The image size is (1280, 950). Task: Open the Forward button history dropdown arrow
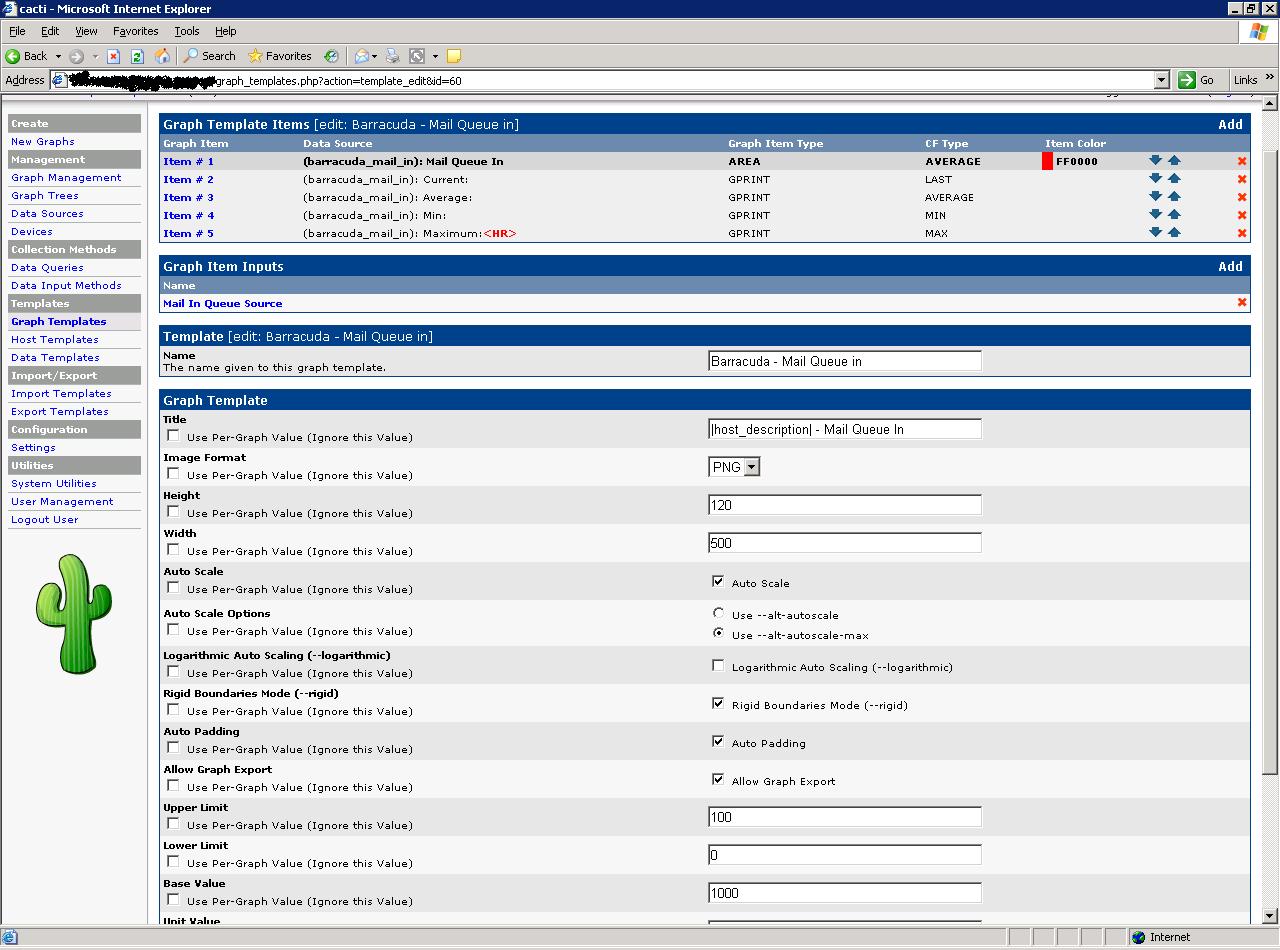pyautogui.click(x=95, y=56)
